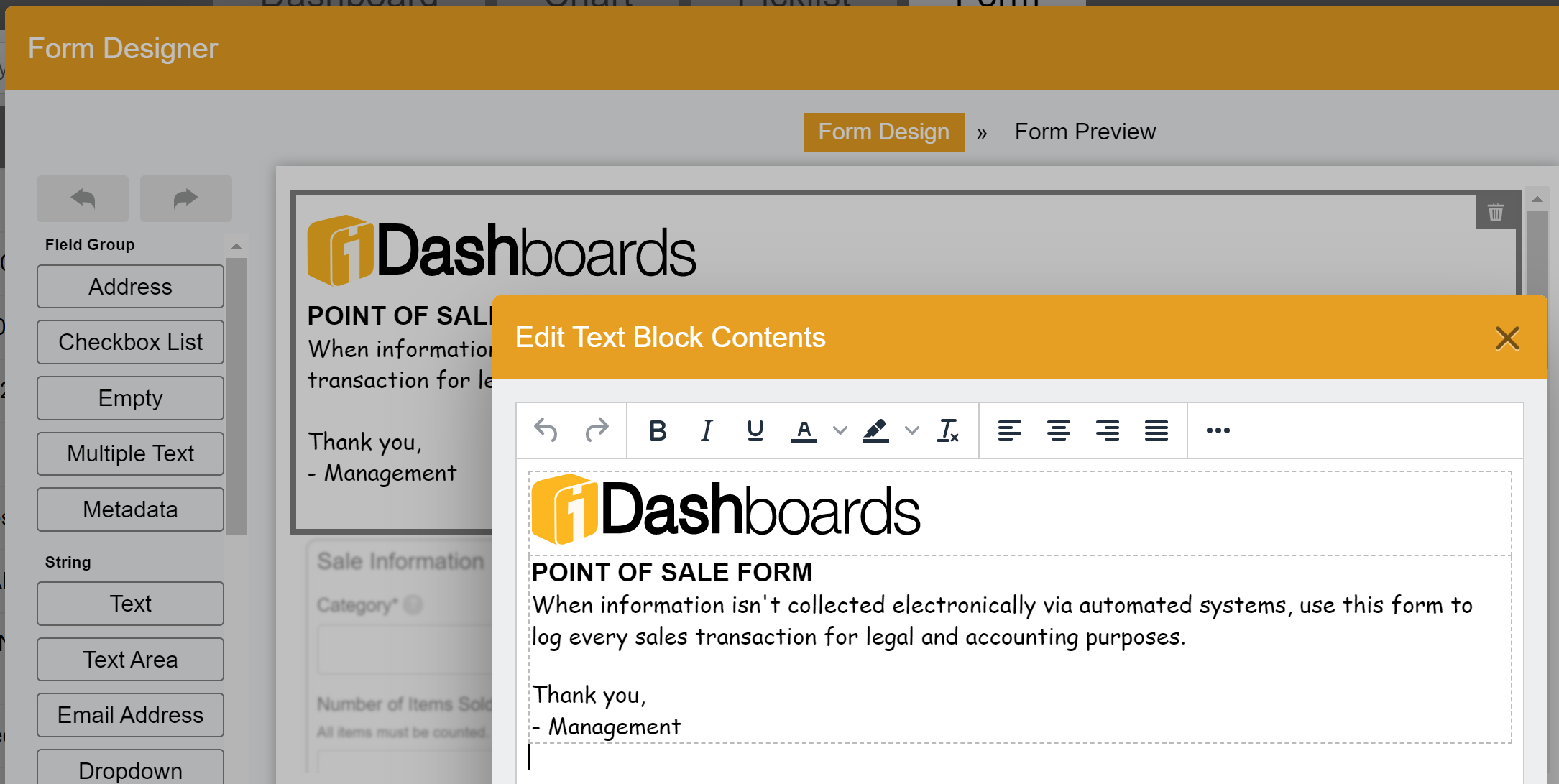
Task: Click the POINT OF SALE FORM heading in editor
Action: [x=671, y=572]
